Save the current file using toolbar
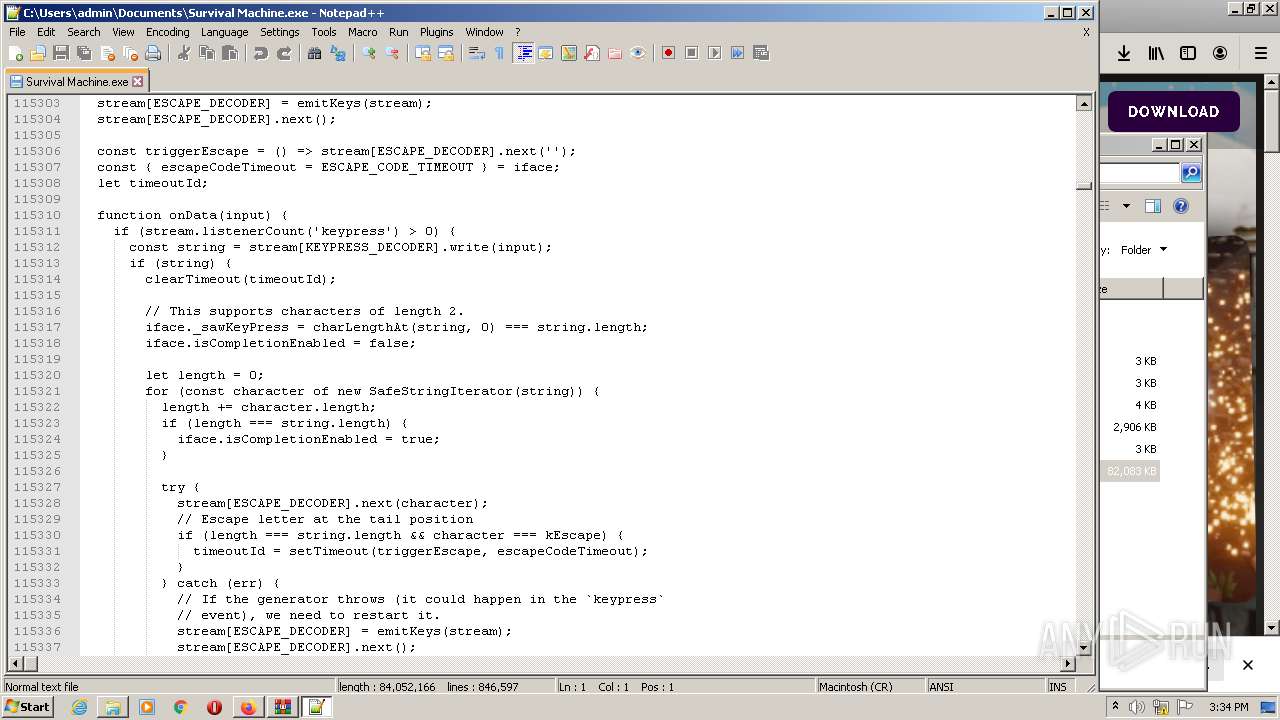The width and height of the screenshot is (1280, 720). click(61, 53)
